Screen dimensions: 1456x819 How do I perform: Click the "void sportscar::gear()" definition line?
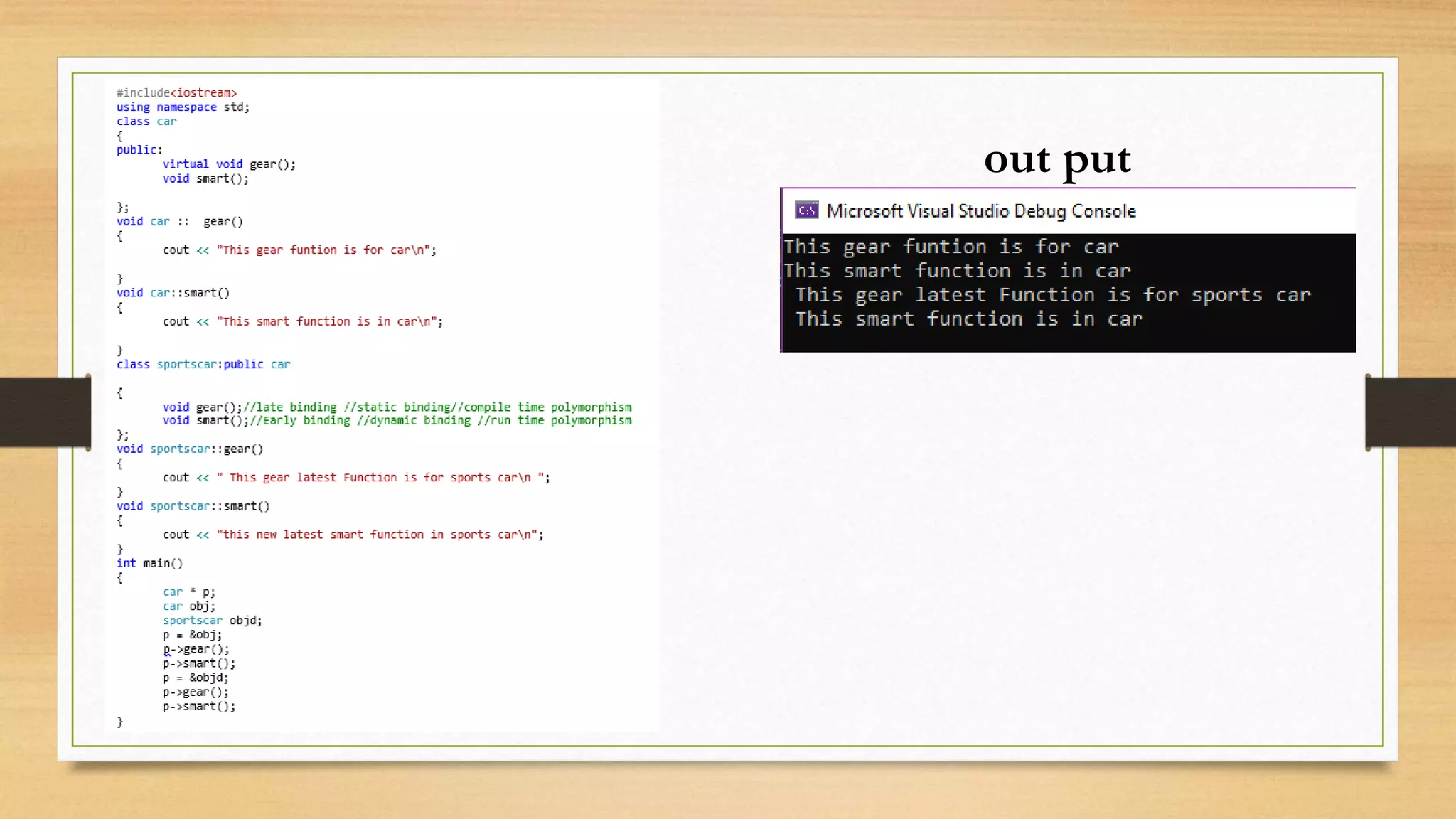click(190, 449)
